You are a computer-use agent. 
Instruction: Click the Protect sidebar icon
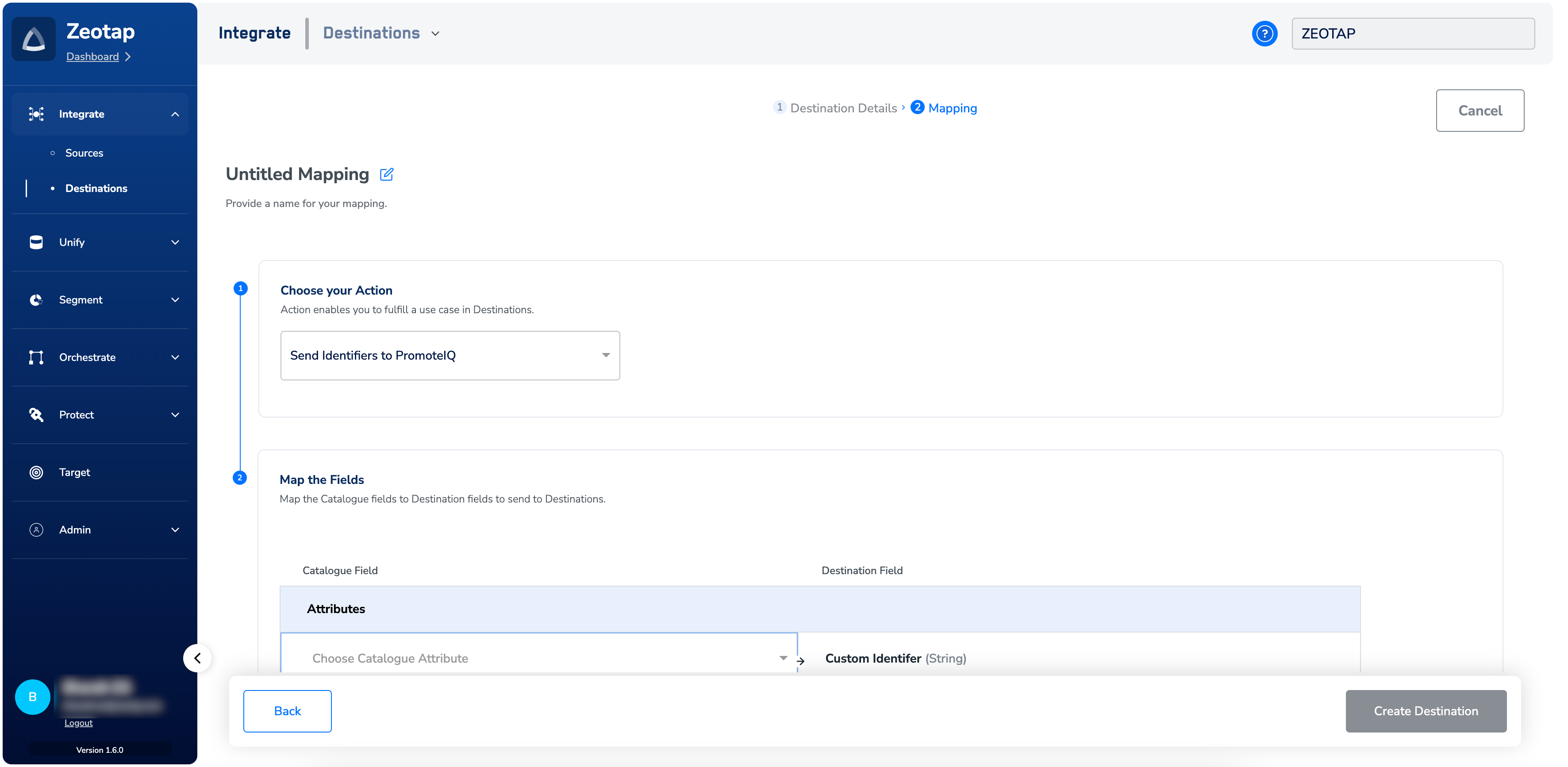pos(37,415)
